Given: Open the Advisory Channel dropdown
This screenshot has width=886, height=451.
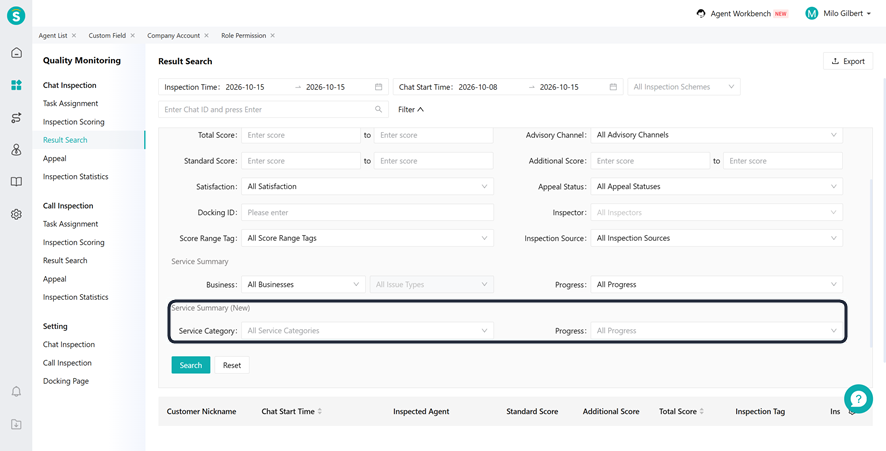Looking at the screenshot, I should tap(716, 135).
